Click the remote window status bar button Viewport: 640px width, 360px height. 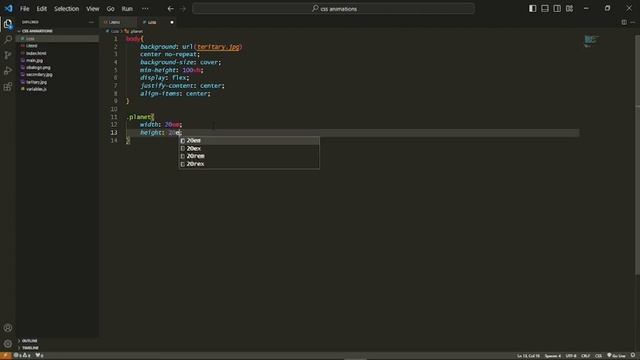6,356
